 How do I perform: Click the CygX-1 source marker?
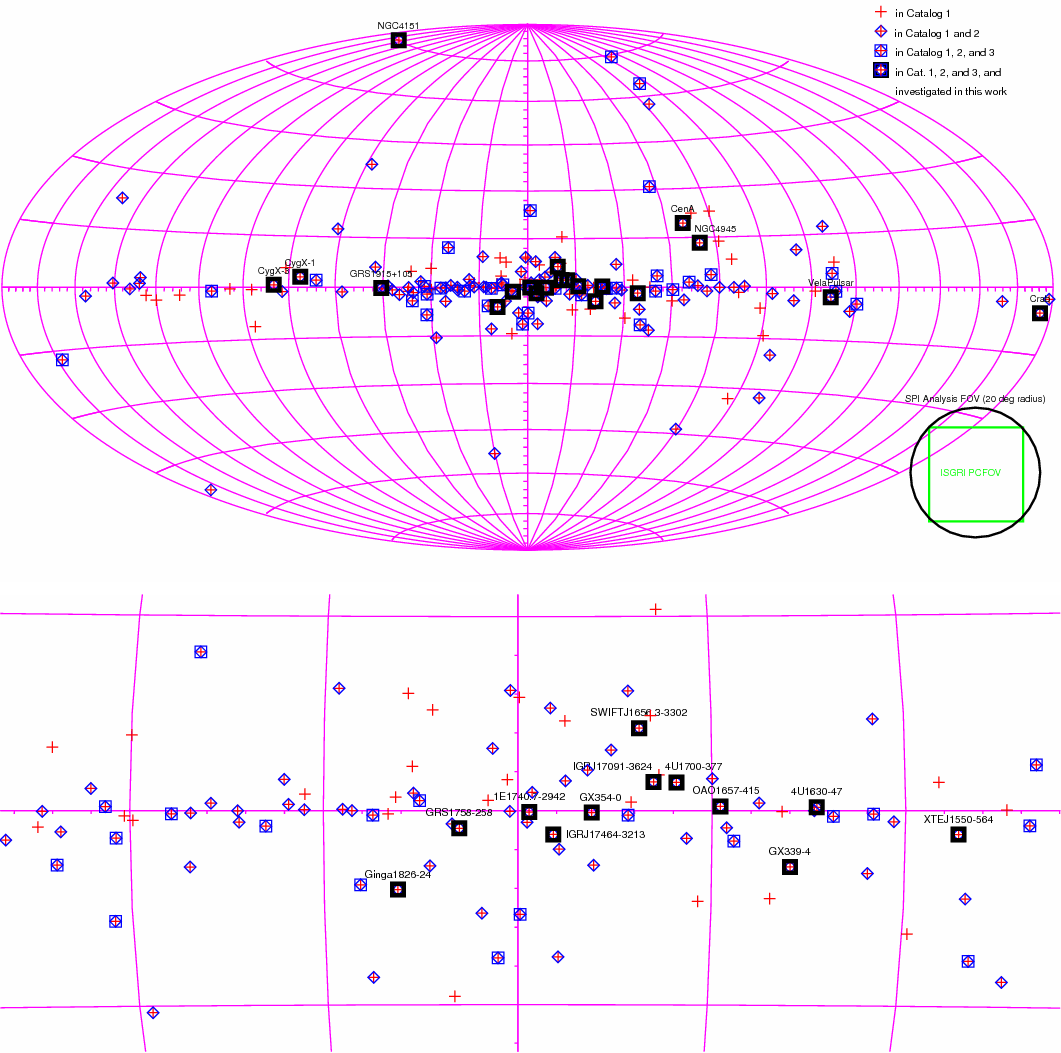pos(300,276)
